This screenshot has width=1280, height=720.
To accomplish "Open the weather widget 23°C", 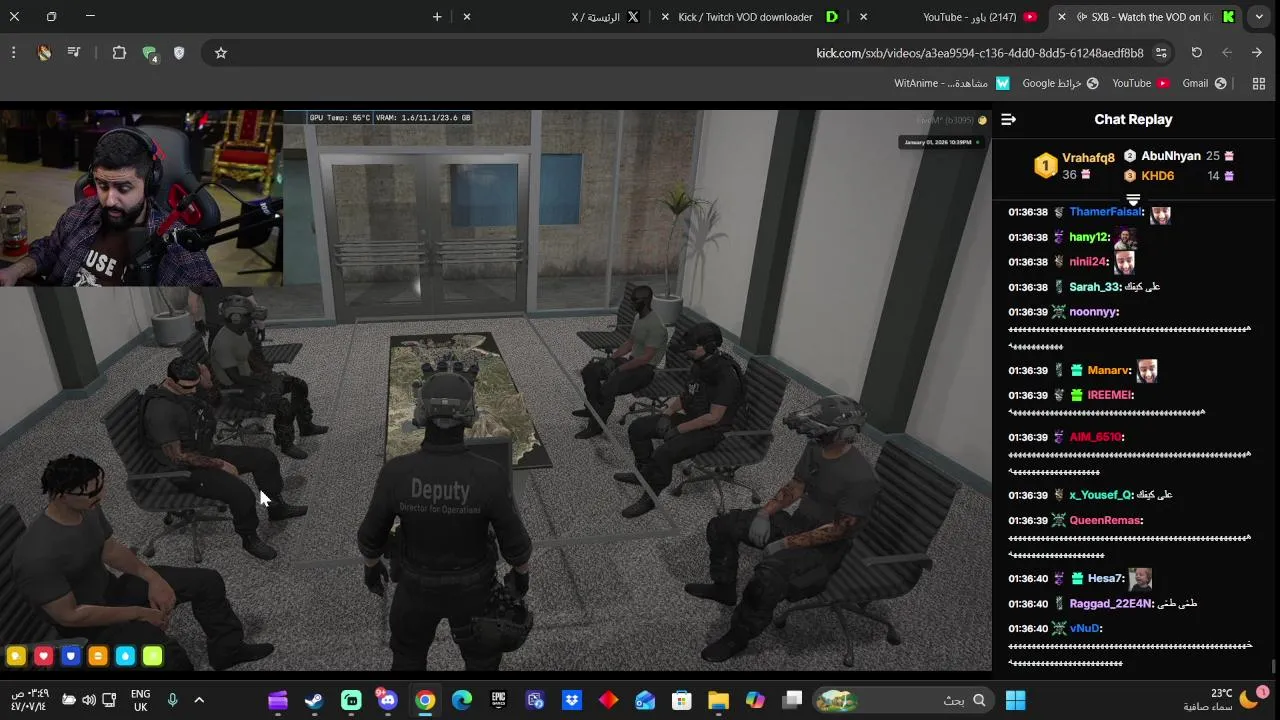I will pyautogui.click(x=1225, y=699).
